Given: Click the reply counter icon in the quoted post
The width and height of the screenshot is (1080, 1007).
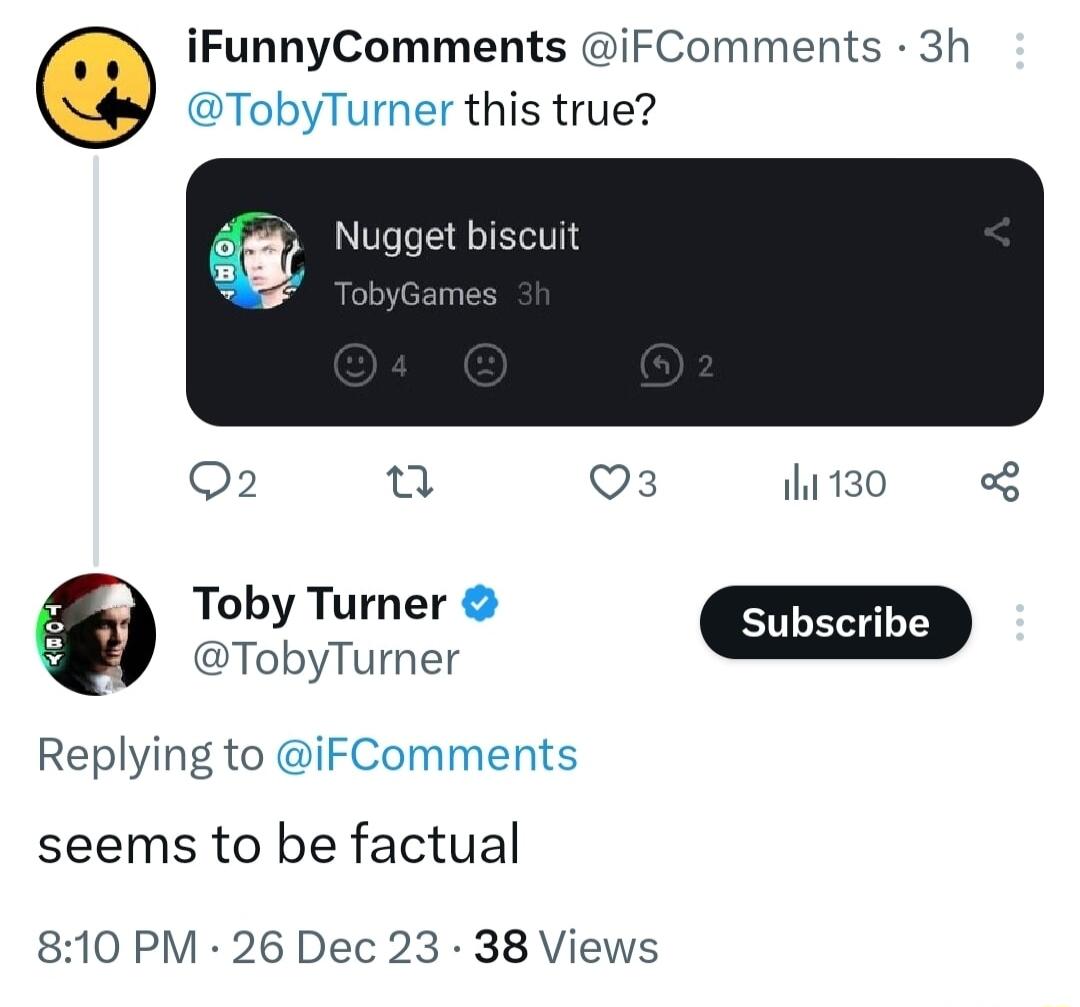Looking at the screenshot, I should (660, 365).
